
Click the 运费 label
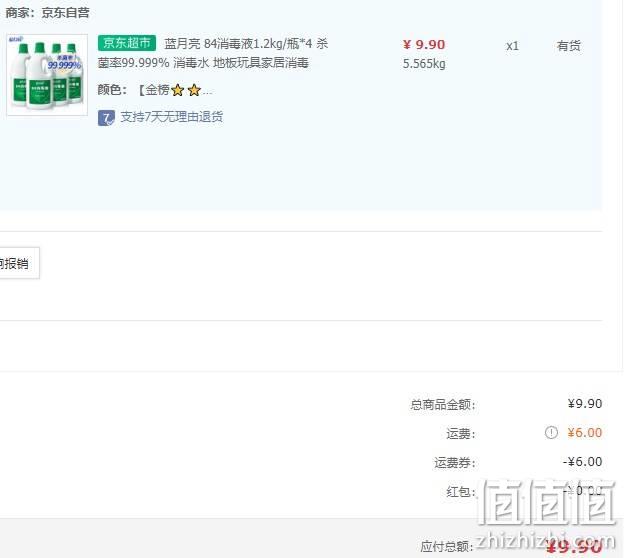[x=461, y=434]
